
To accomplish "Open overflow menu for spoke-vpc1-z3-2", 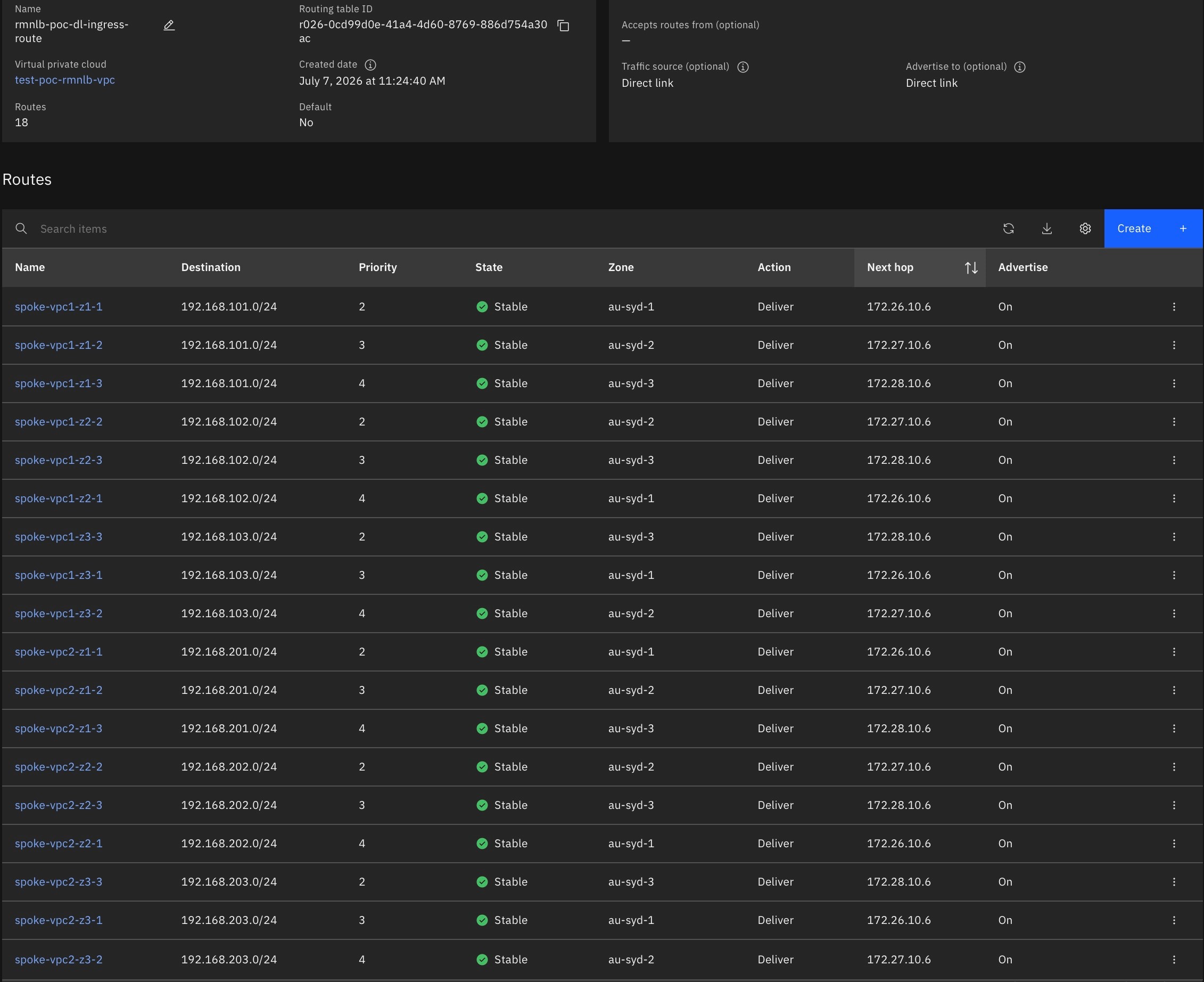I will (x=1174, y=613).
